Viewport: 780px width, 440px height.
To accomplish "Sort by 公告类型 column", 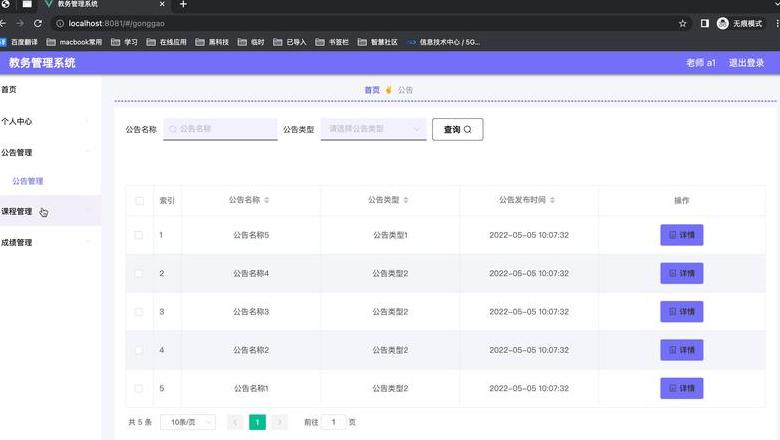I will click(406, 200).
